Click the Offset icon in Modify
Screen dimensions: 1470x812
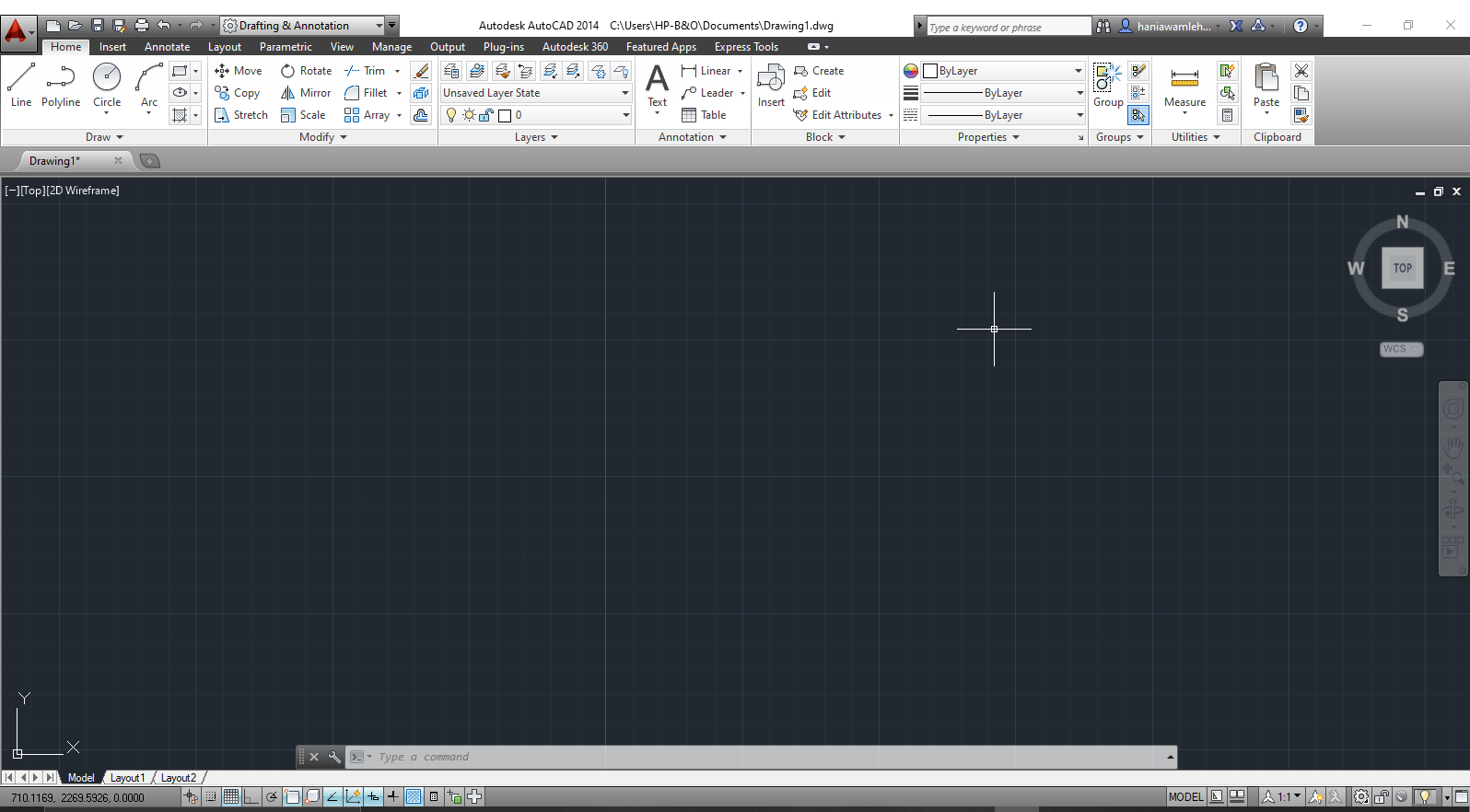(x=421, y=115)
